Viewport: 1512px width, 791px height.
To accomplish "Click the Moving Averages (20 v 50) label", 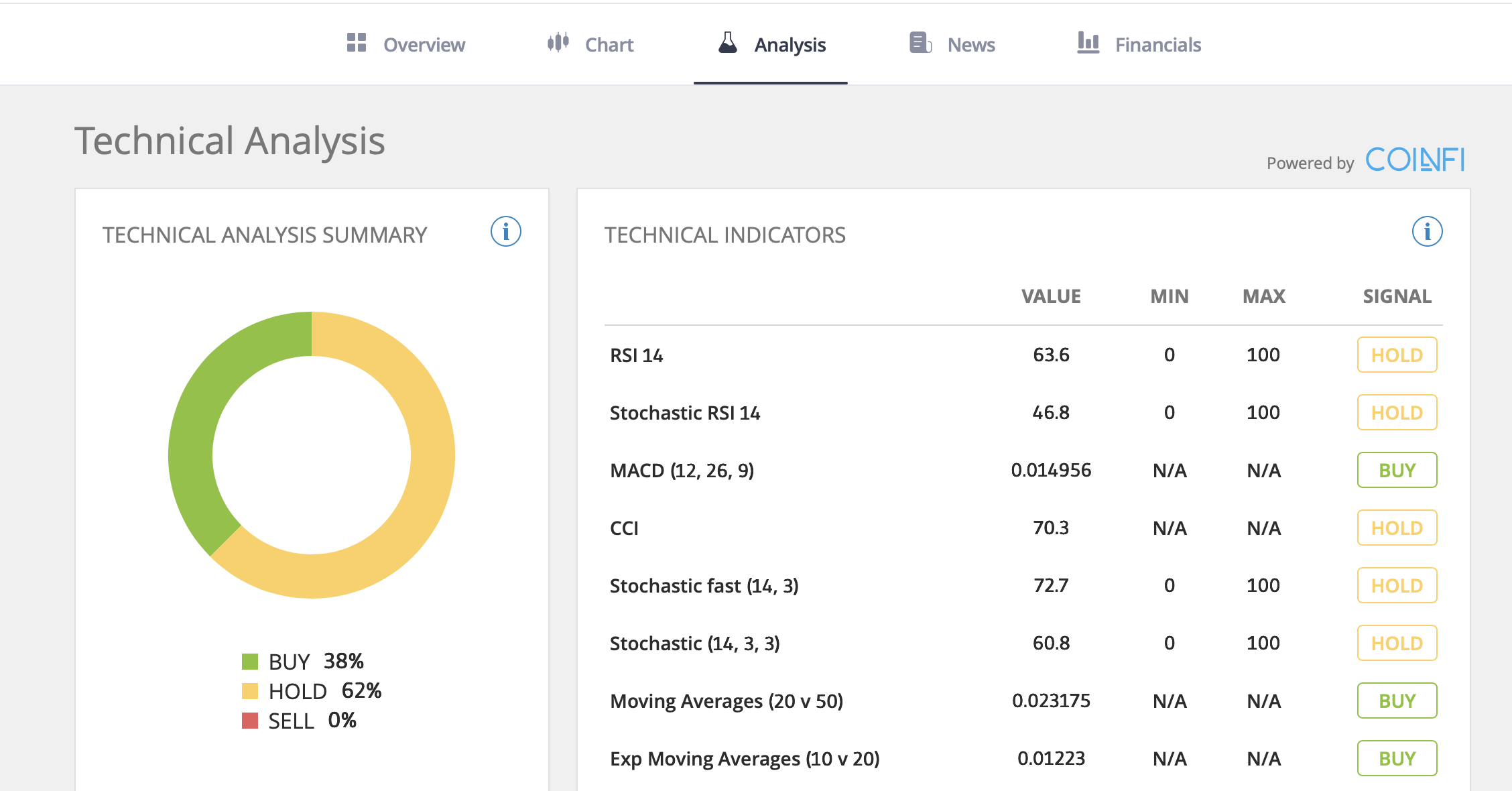I will (727, 701).
